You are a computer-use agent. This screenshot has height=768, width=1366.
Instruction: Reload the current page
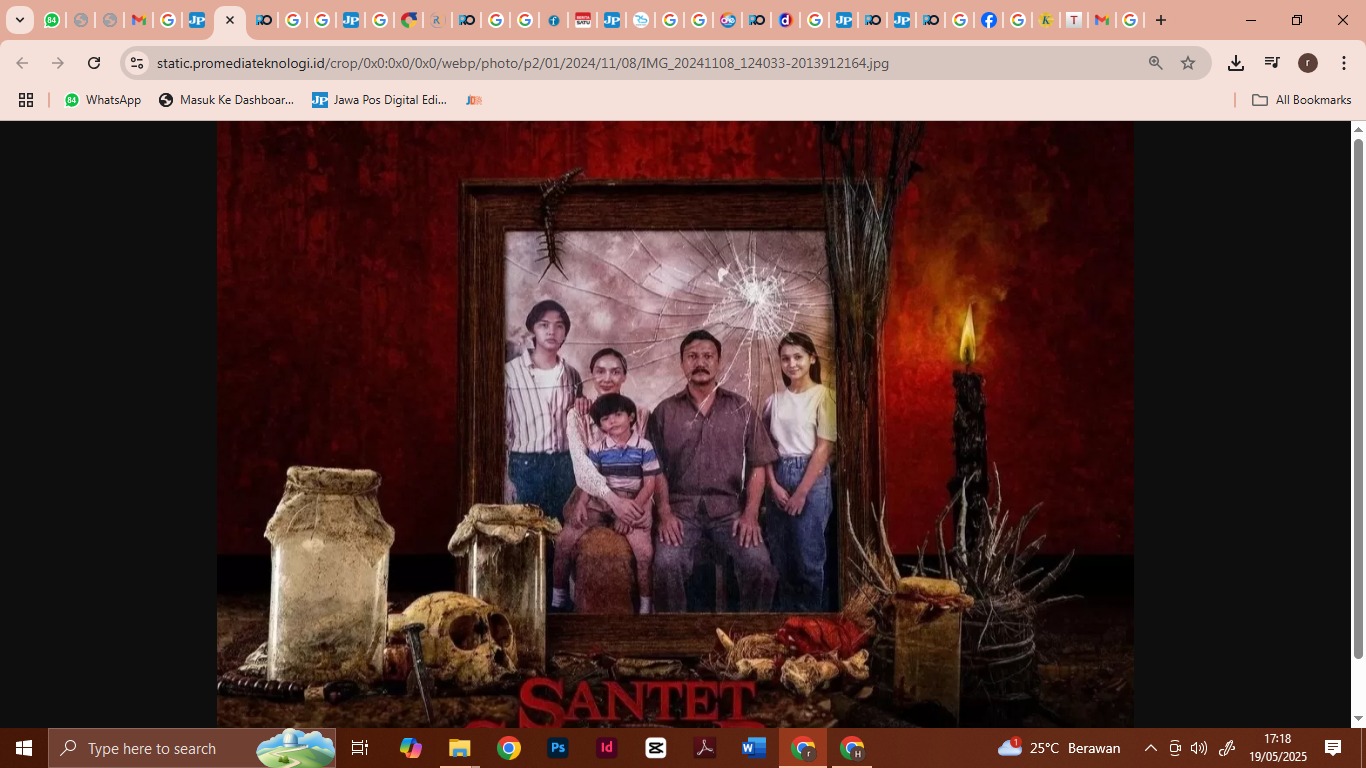94,63
